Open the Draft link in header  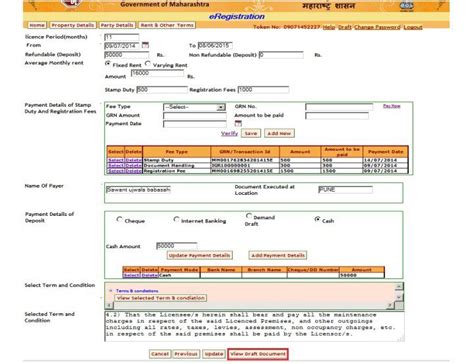(345, 27)
